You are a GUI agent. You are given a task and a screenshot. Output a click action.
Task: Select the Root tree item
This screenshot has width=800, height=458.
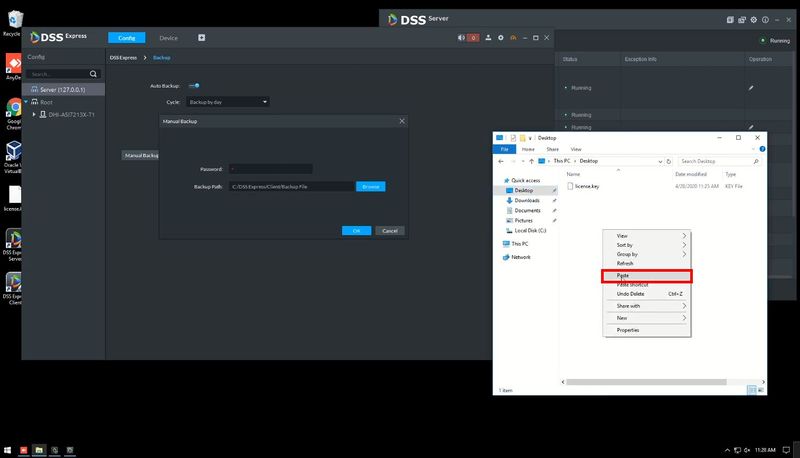click(46, 102)
